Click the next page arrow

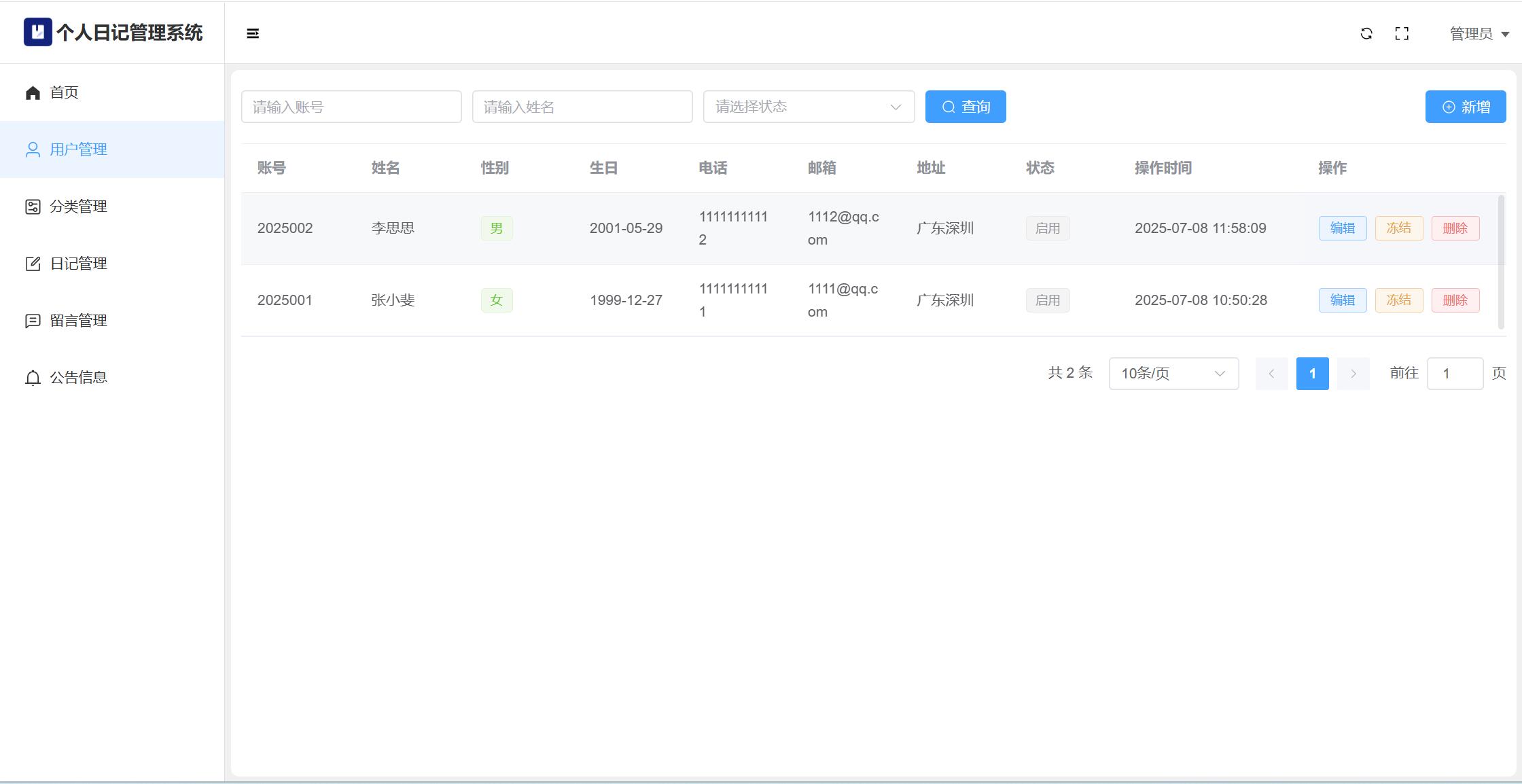coord(1353,374)
